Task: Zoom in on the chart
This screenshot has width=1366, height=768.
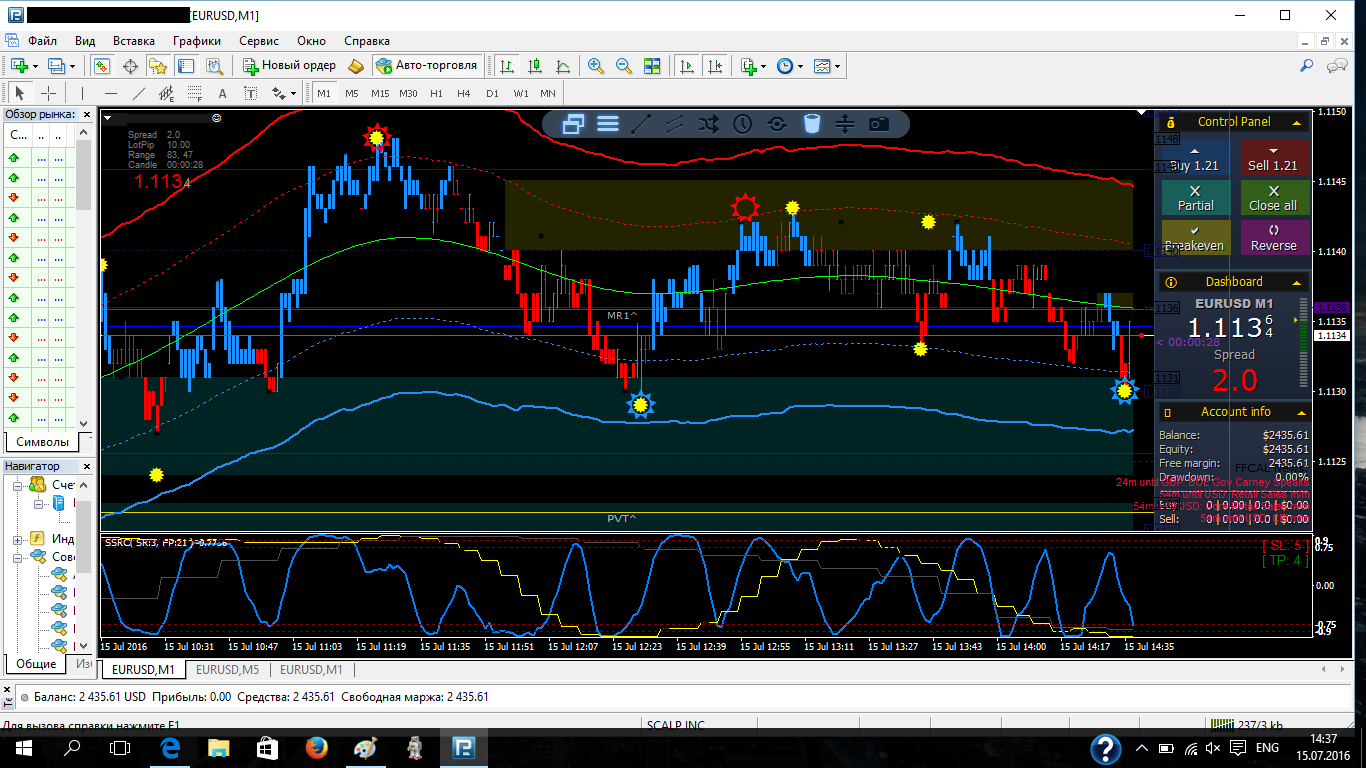Action: tap(596, 66)
